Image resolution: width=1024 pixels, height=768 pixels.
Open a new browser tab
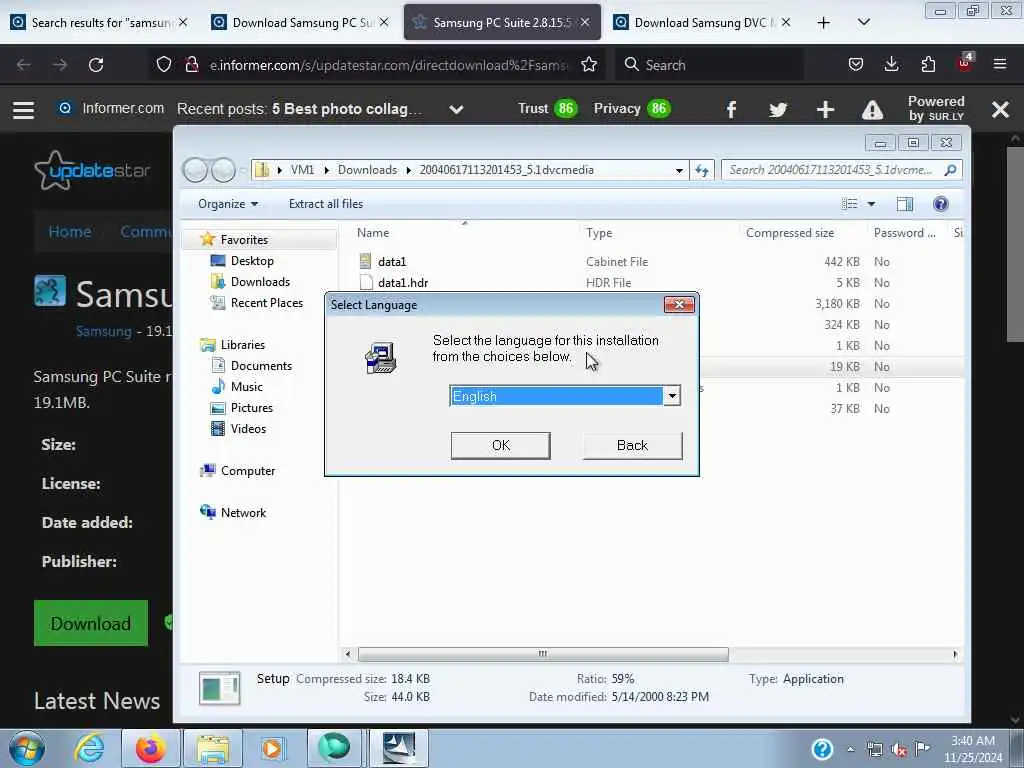tap(824, 23)
